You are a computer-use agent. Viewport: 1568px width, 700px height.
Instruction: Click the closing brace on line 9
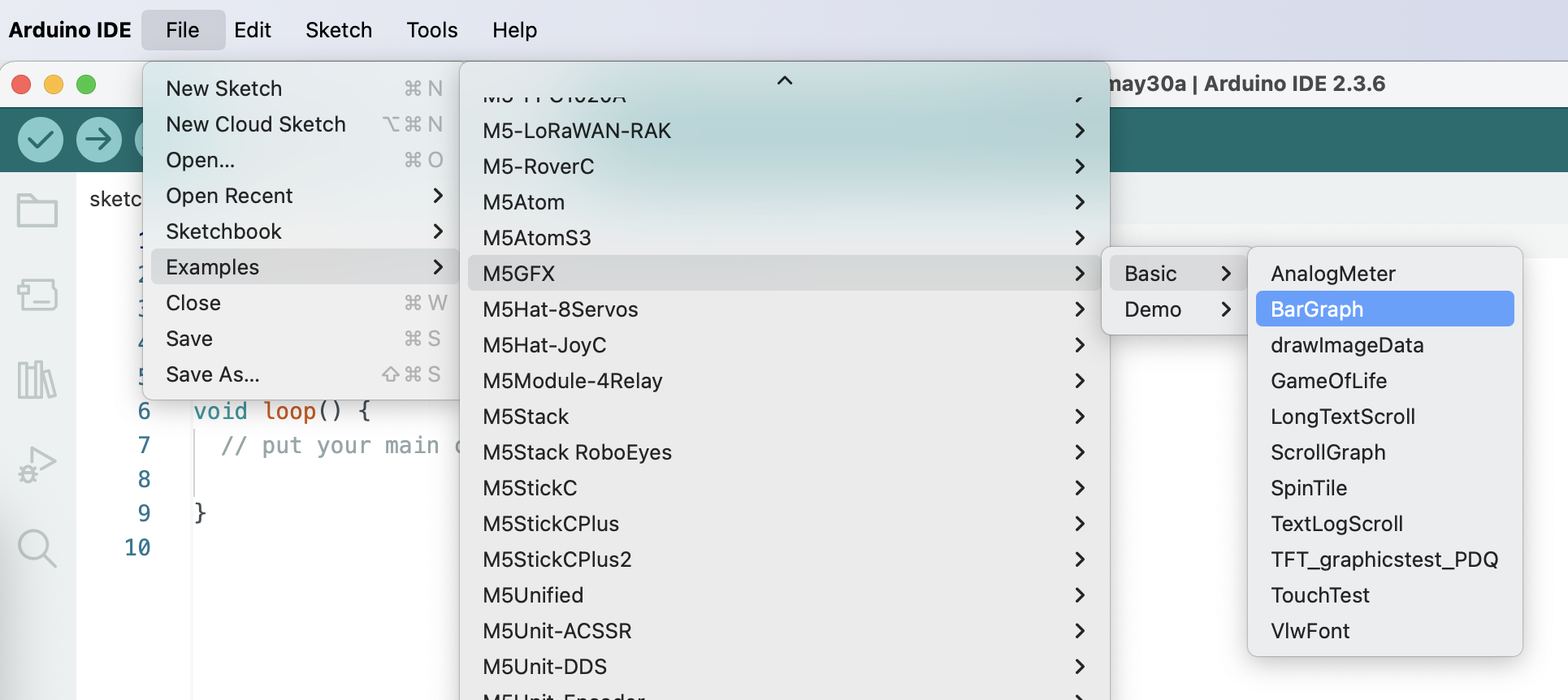(x=200, y=513)
